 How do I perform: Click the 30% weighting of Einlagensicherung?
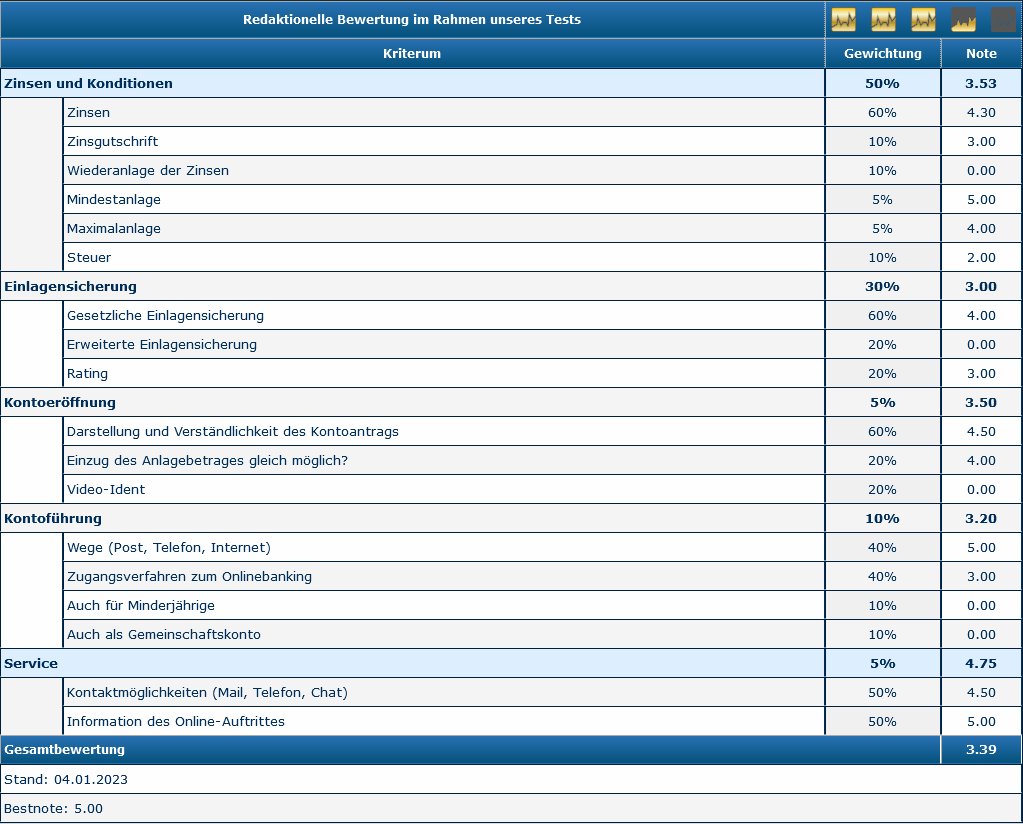(882, 286)
